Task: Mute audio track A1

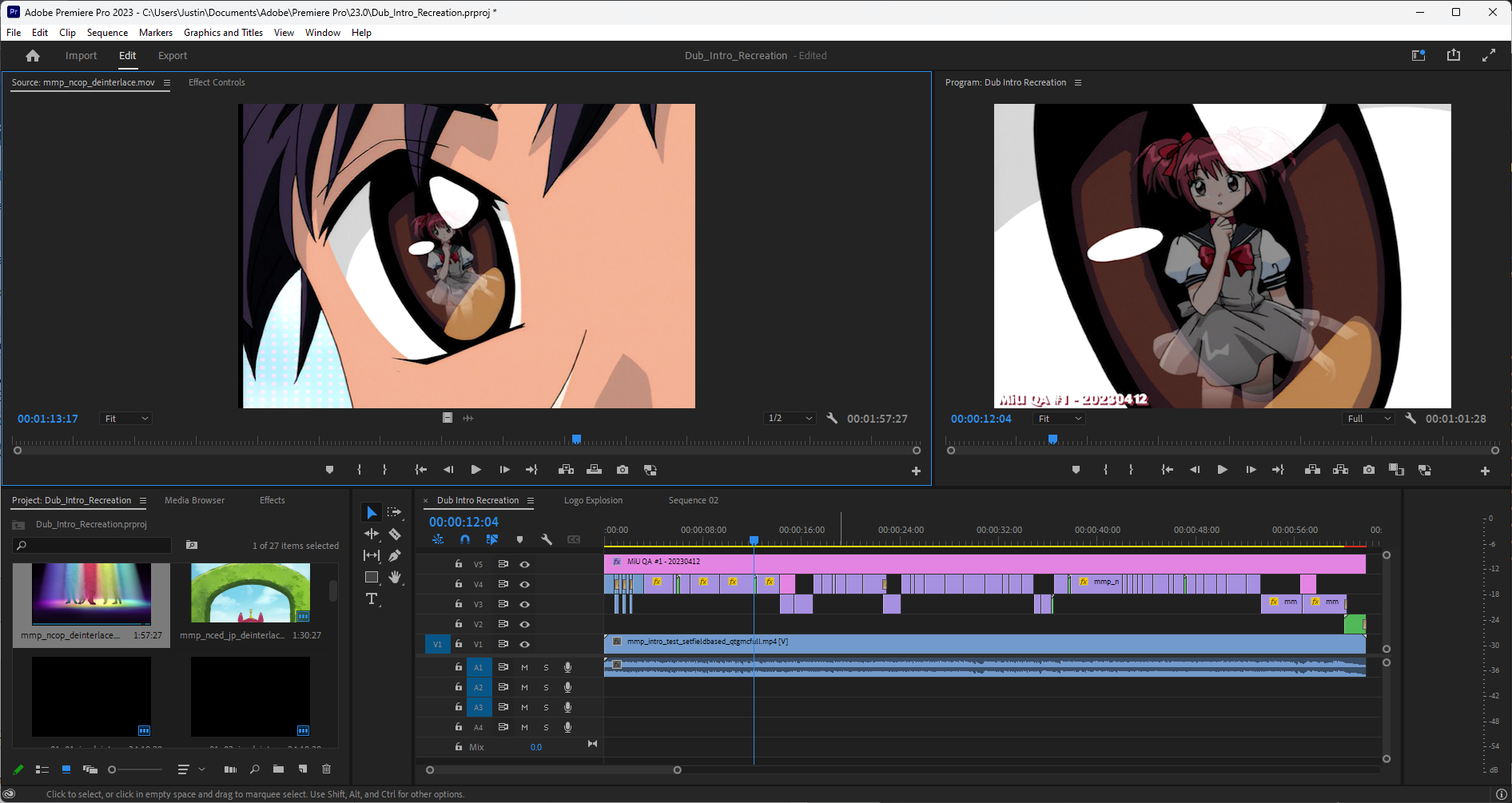Action: (524, 667)
